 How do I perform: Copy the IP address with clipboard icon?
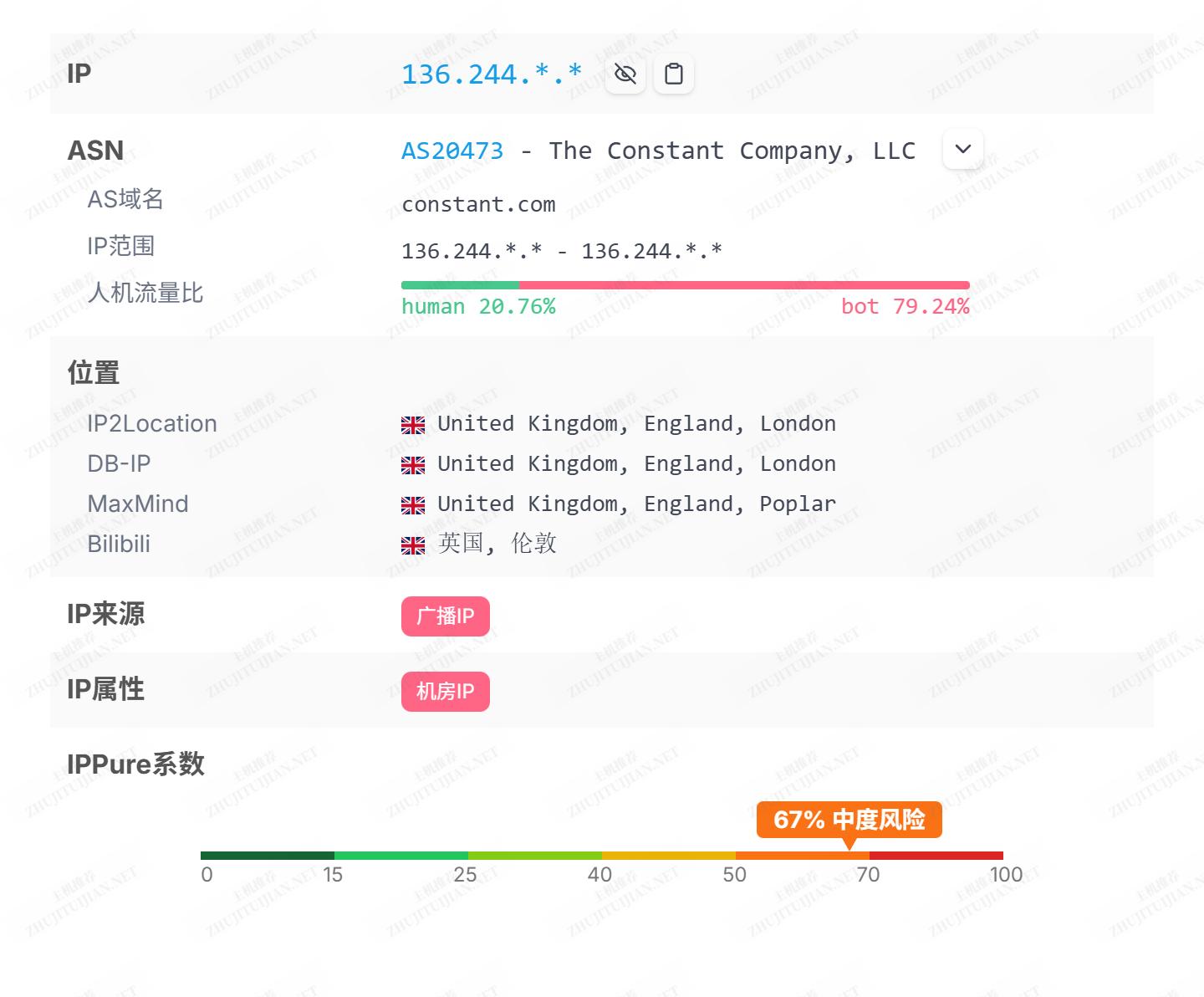coord(673,74)
